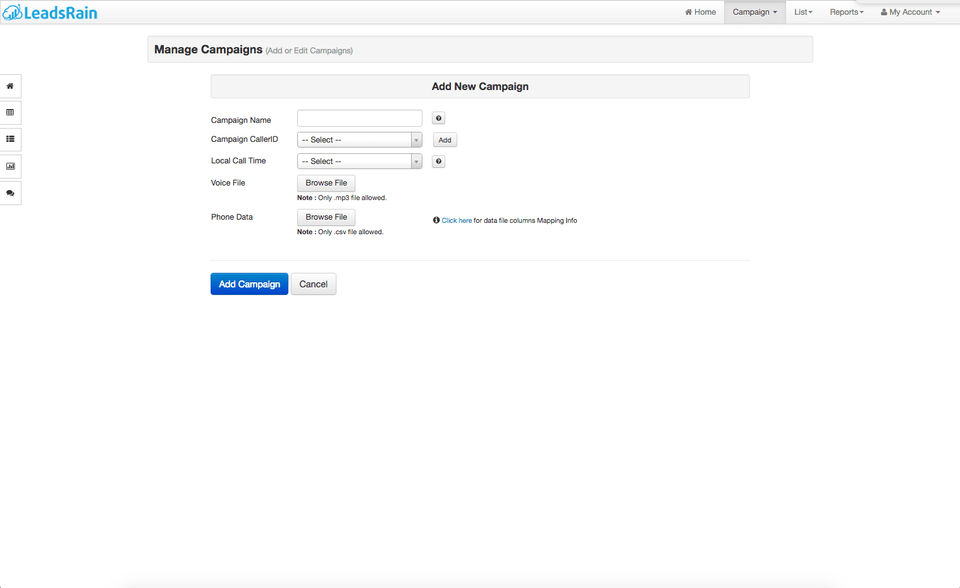Click the Add New Campaign title
960x588 pixels.
point(480,86)
